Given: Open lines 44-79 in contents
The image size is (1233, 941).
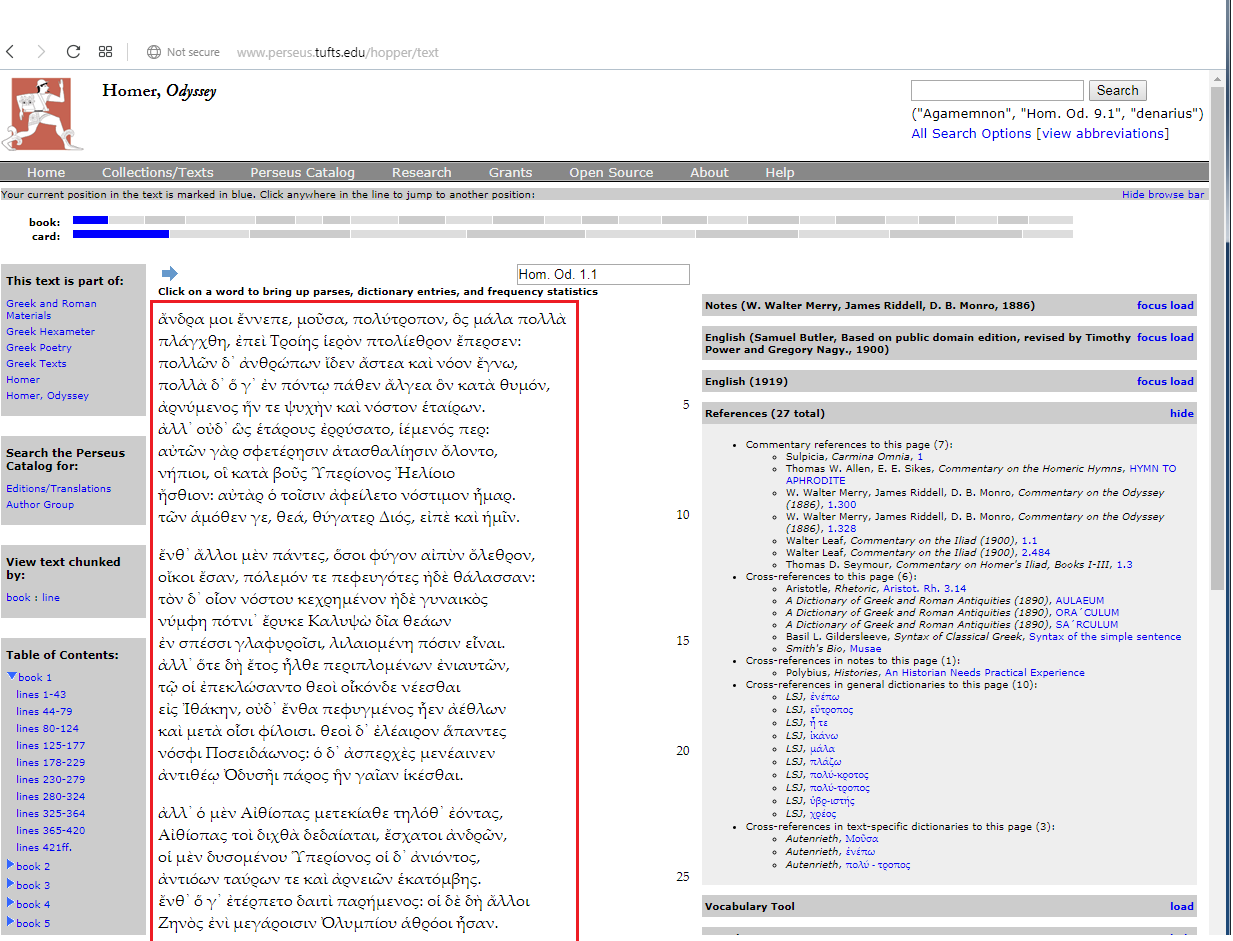Looking at the screenshot, I should tap(44, 711).
